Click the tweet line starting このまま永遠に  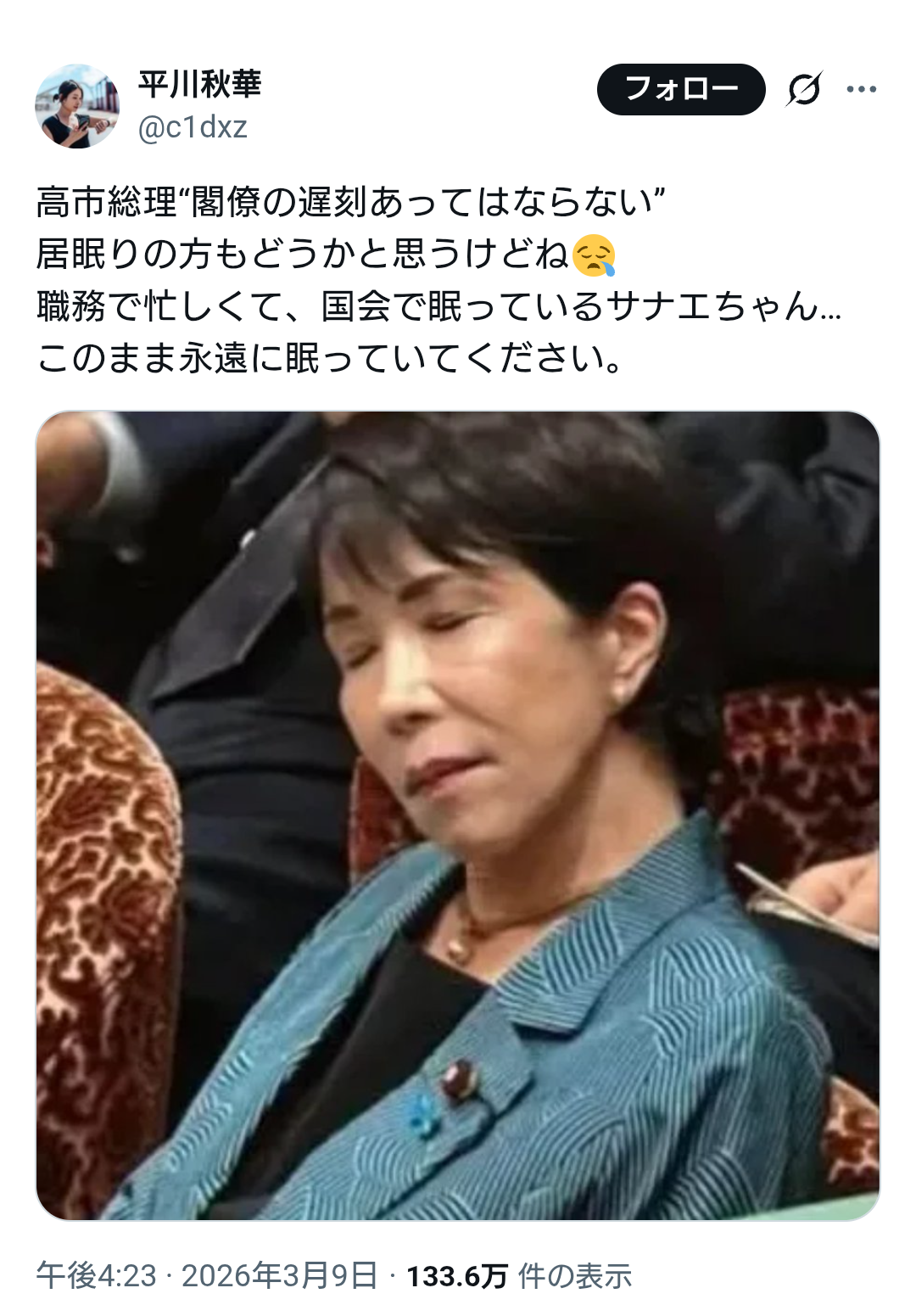[x=331, y=358]
